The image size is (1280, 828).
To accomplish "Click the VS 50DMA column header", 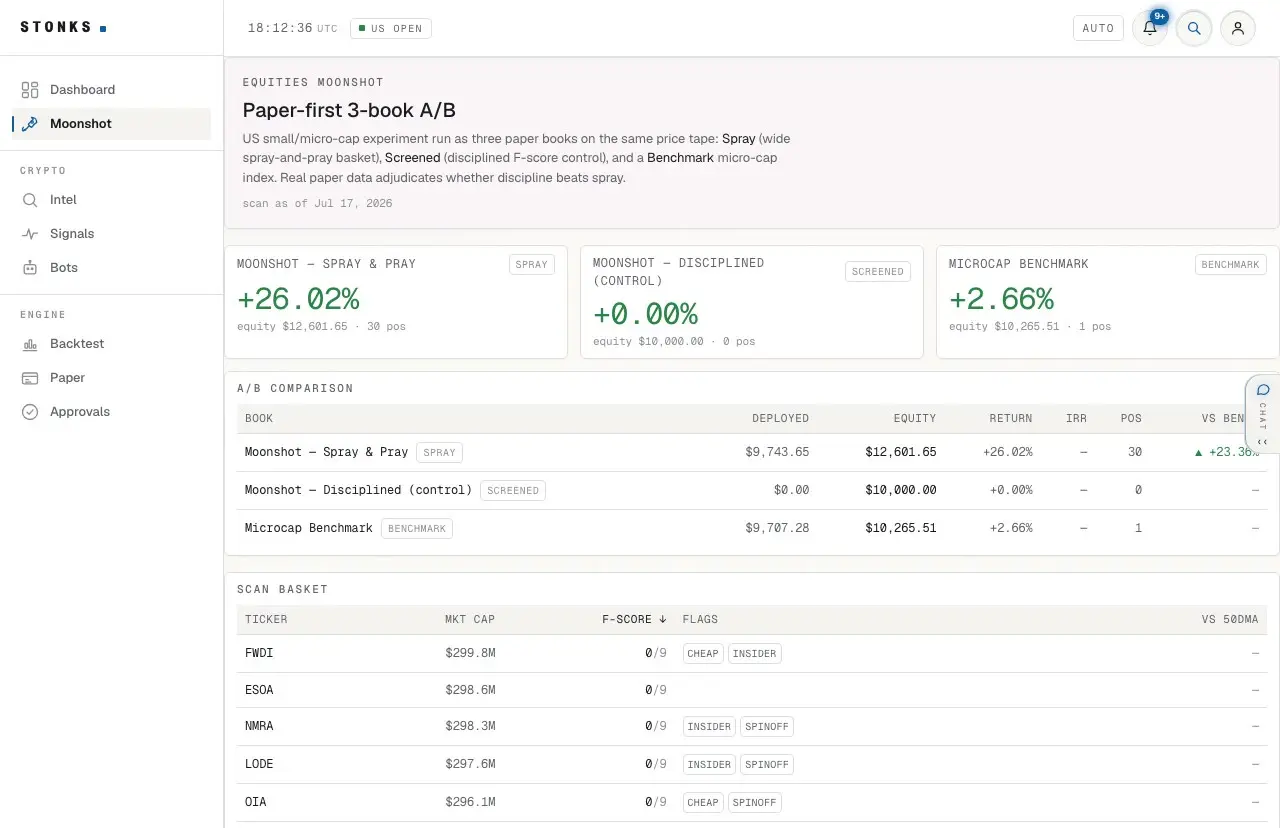I will pos(1230,619).
